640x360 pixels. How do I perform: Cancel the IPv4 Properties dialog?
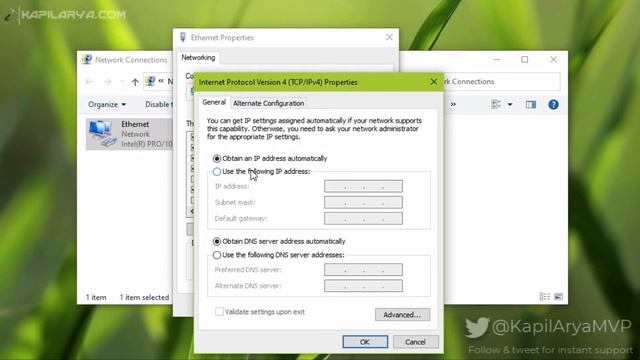click(x=416, y=342)
